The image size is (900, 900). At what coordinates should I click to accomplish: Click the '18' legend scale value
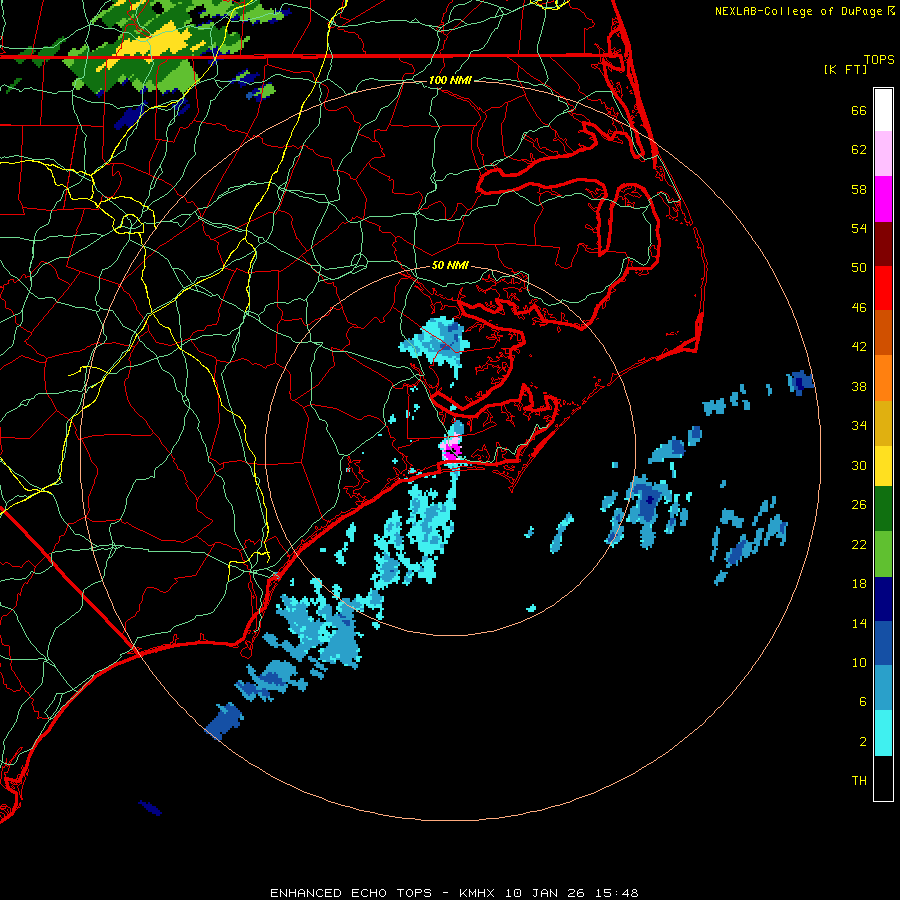[859, 584]
